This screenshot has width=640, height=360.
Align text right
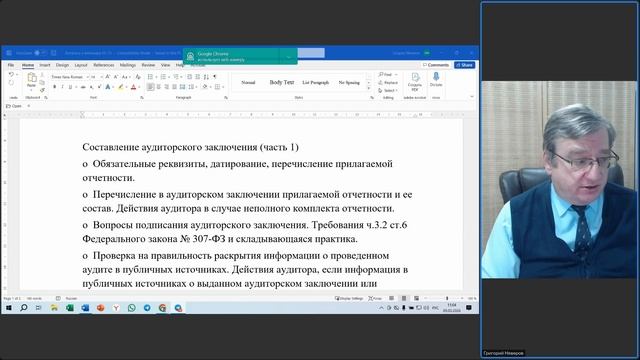coord(167,87)
